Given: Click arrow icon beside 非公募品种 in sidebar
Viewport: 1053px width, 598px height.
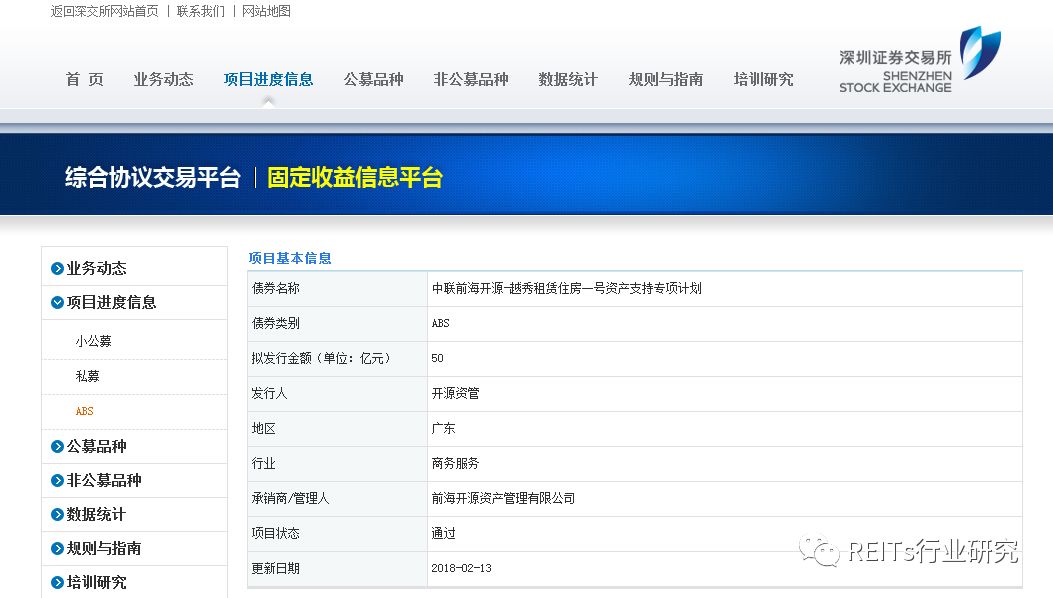Looking at the screenshot, I should tap(57, 480).
